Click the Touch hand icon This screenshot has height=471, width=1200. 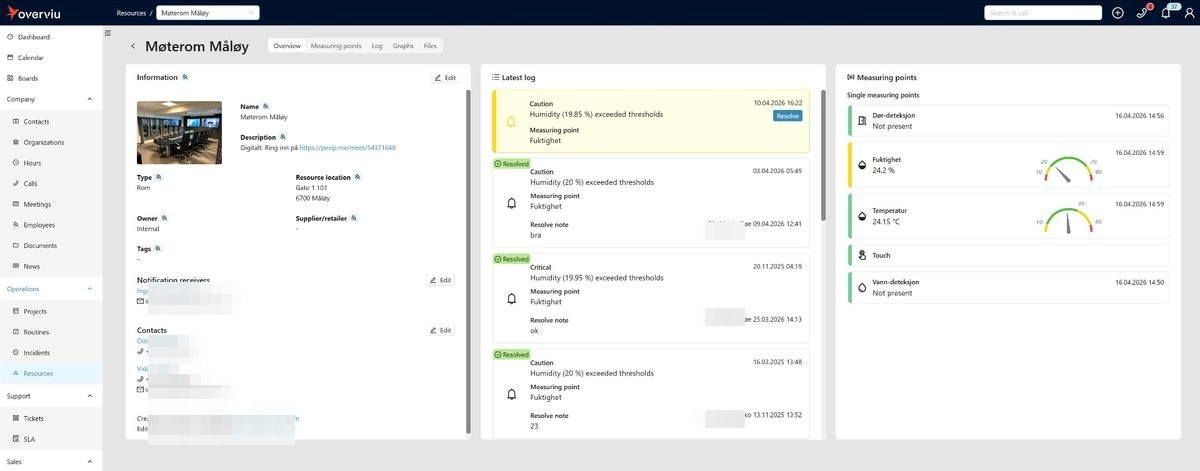click(862, 255)
